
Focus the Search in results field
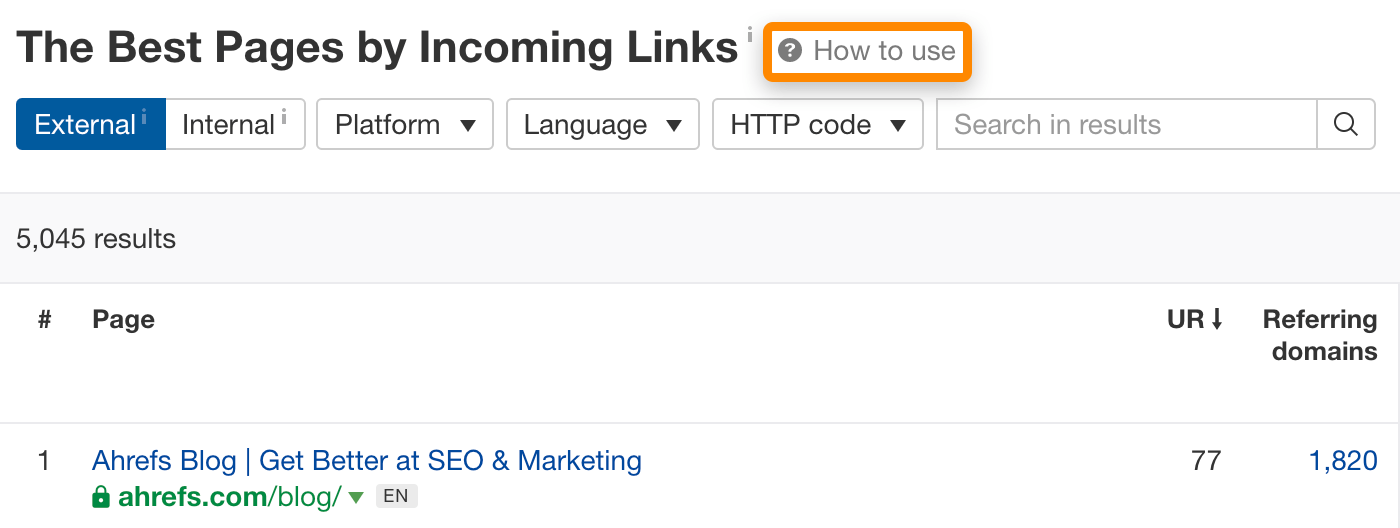pos(1126,125)
